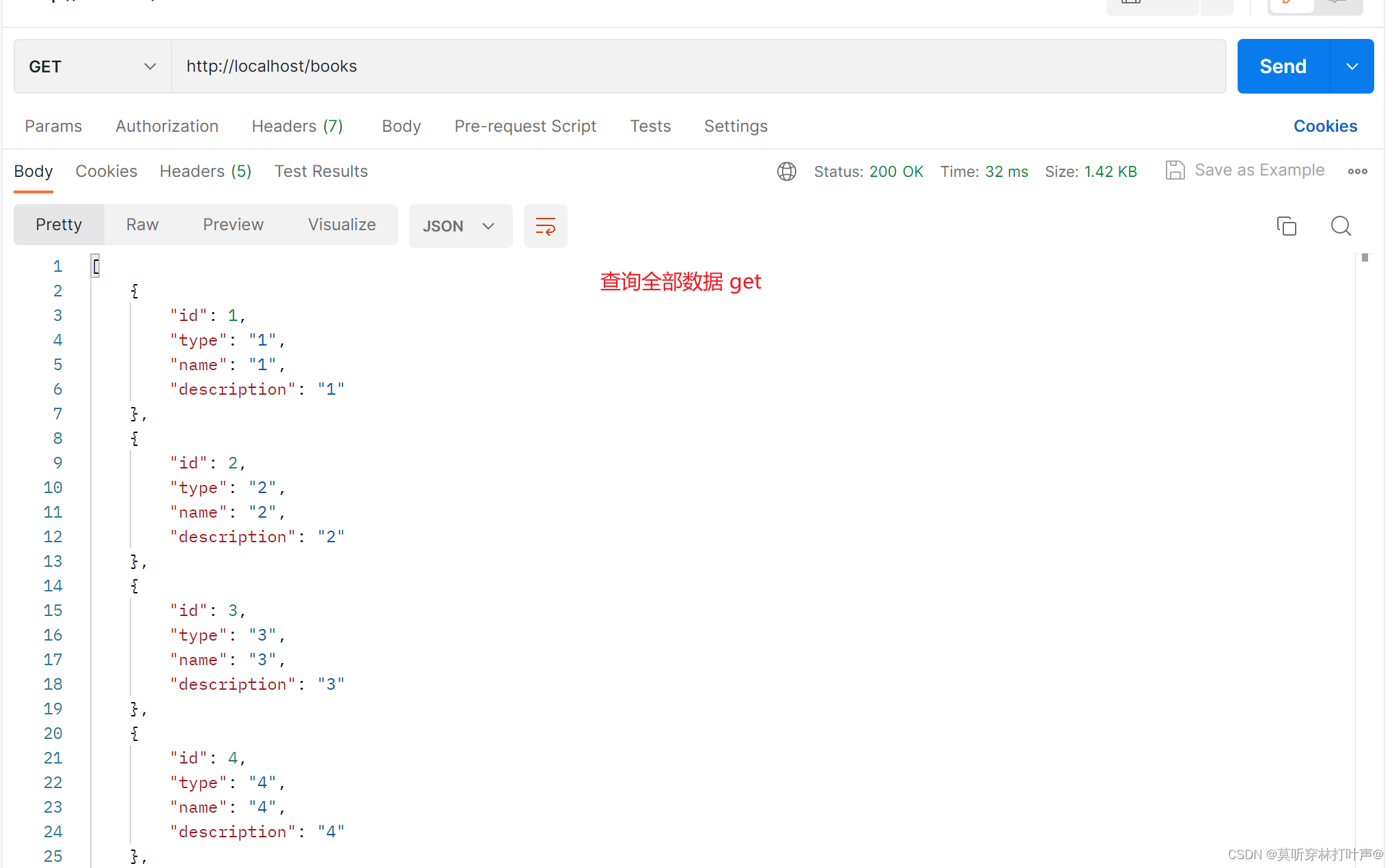The height and width of the screenshot is (868, 1394).
Task: Select the response Body tab
Action: coord(33,171)
